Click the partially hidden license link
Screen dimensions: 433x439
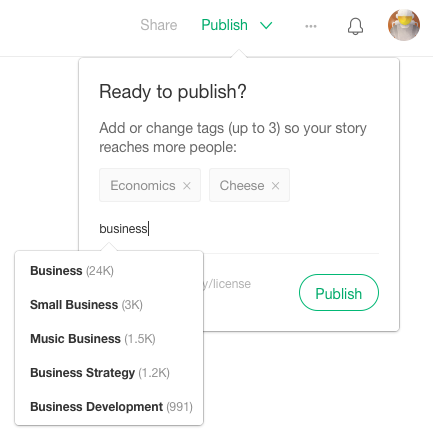[227, 284]
